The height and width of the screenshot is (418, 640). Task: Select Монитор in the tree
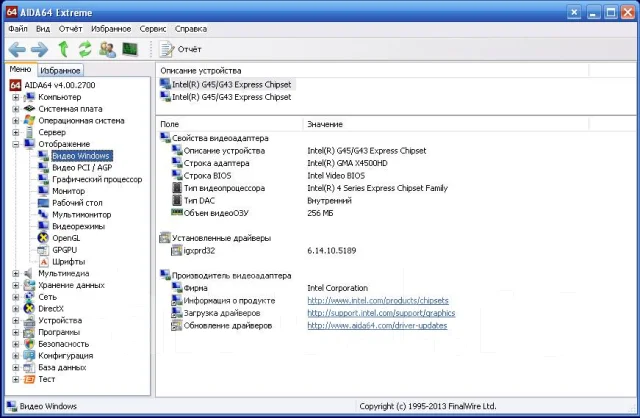(69, 191)
